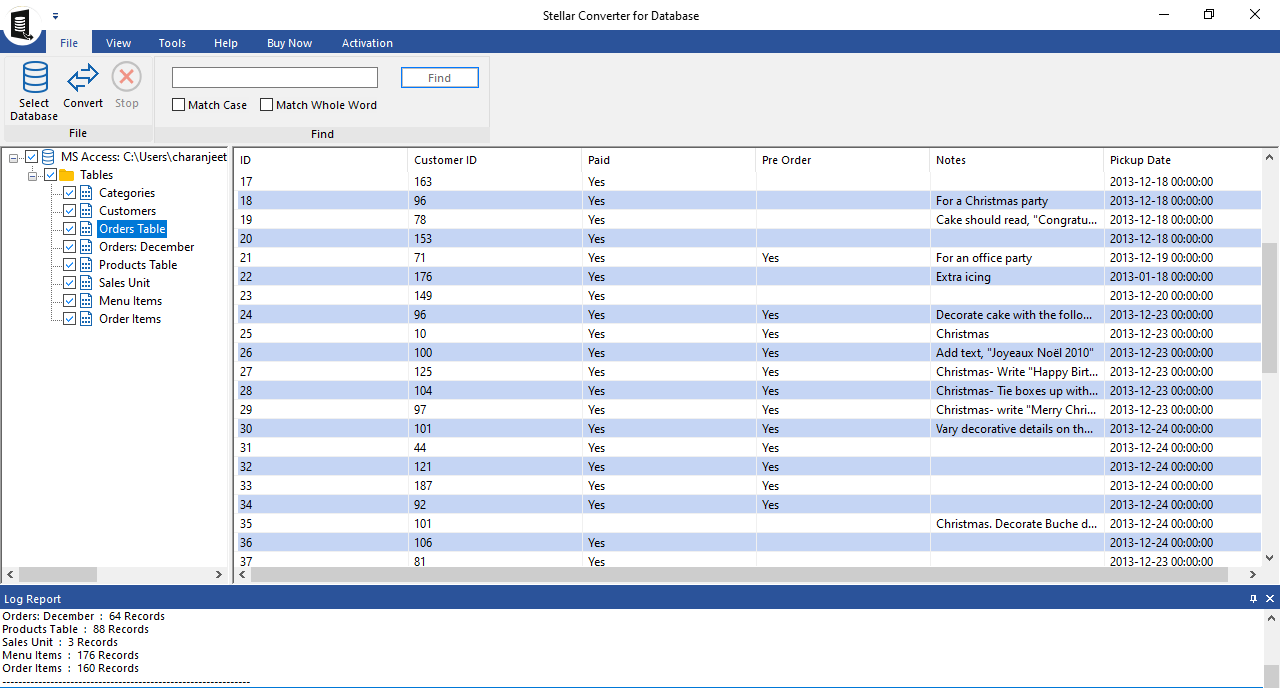Click the Select Database icon
The width and height of the screenshot is (1280, 688).
pos(35,78)
